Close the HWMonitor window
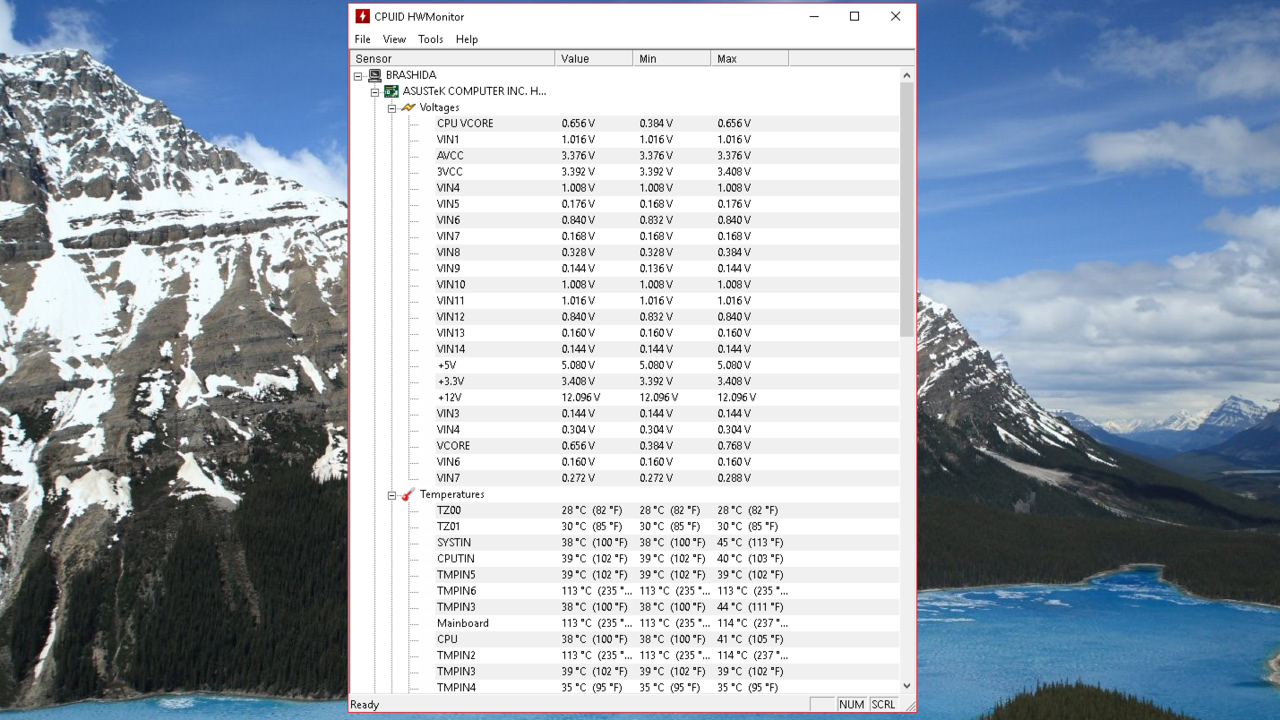 tap(895, 16)
